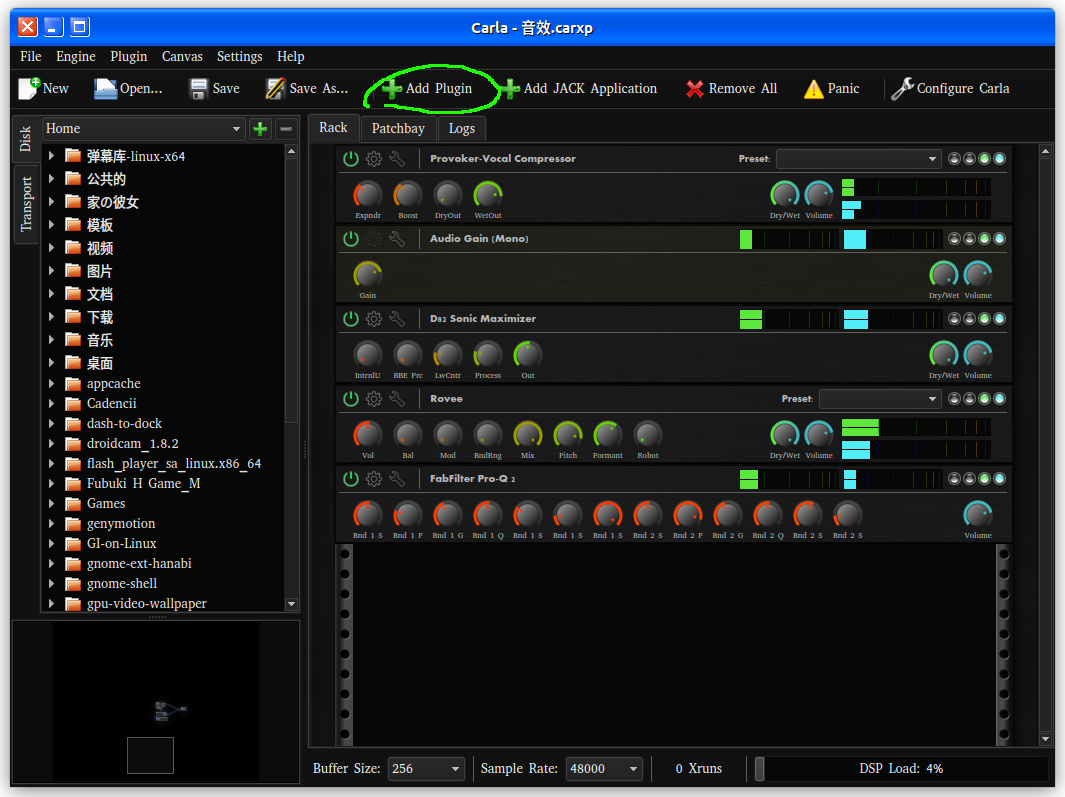Click the Formant knob on Rovee
1065x797 pixels.
608,435
